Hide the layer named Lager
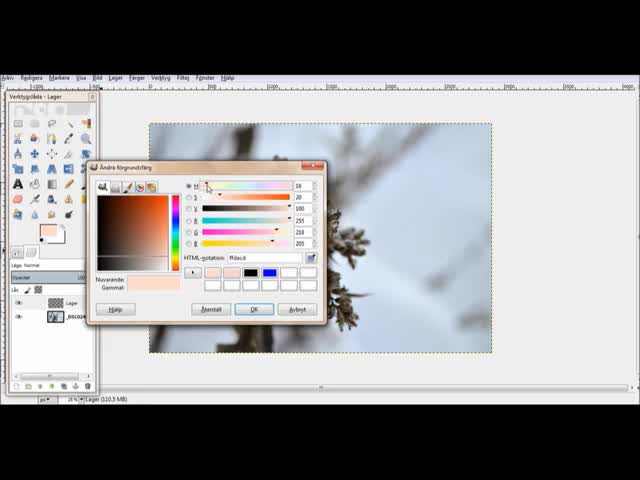 (18, 303)
